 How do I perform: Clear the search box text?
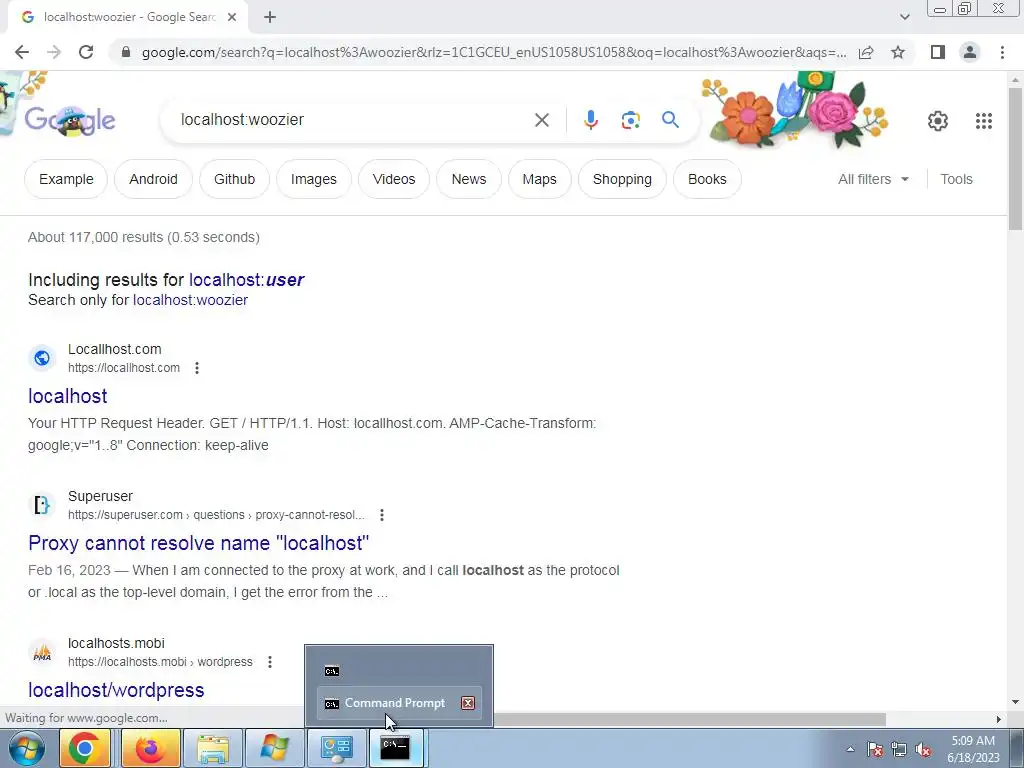(541, 120)
